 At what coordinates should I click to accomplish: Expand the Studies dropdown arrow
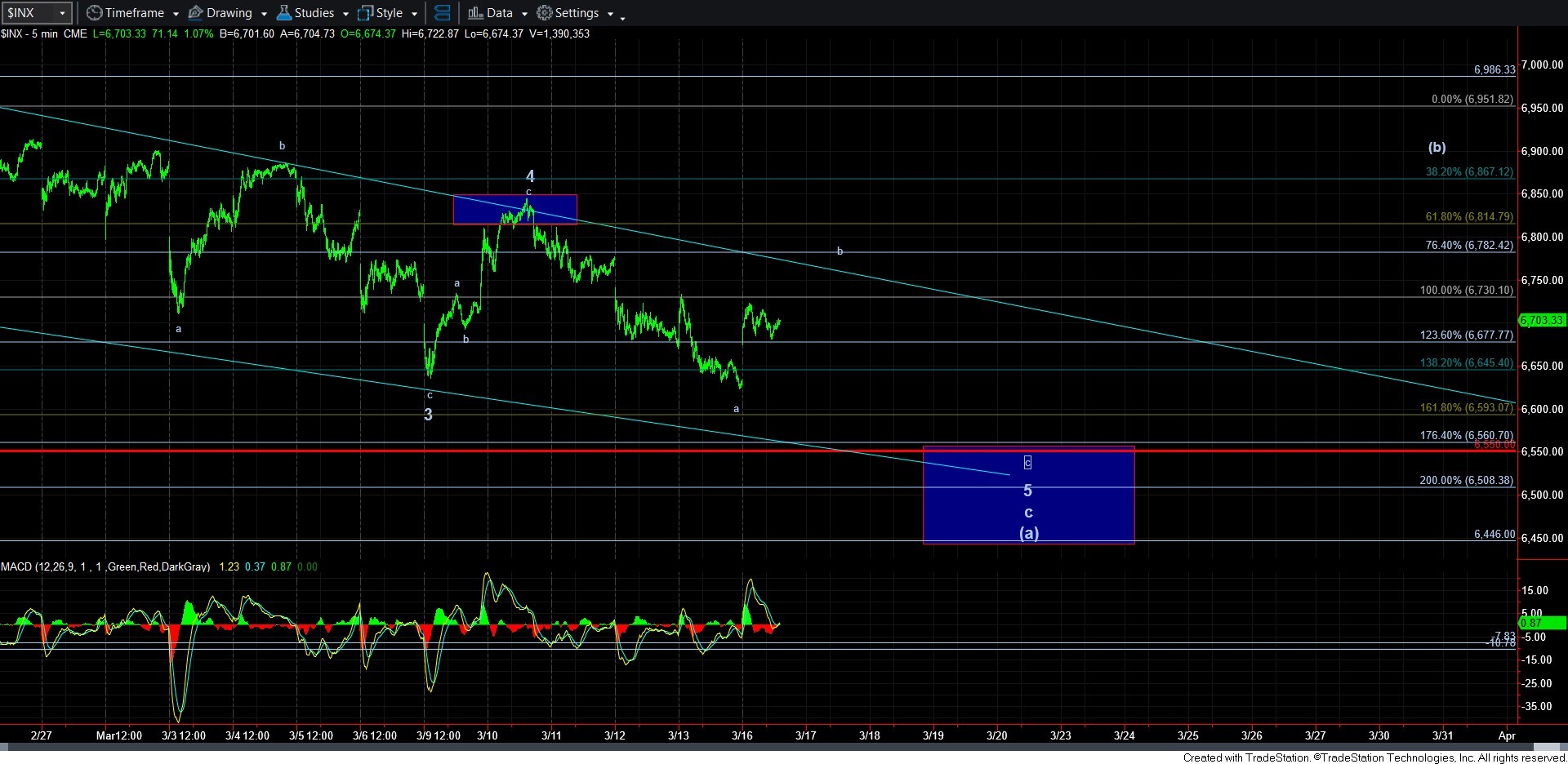tap(345, 14)
